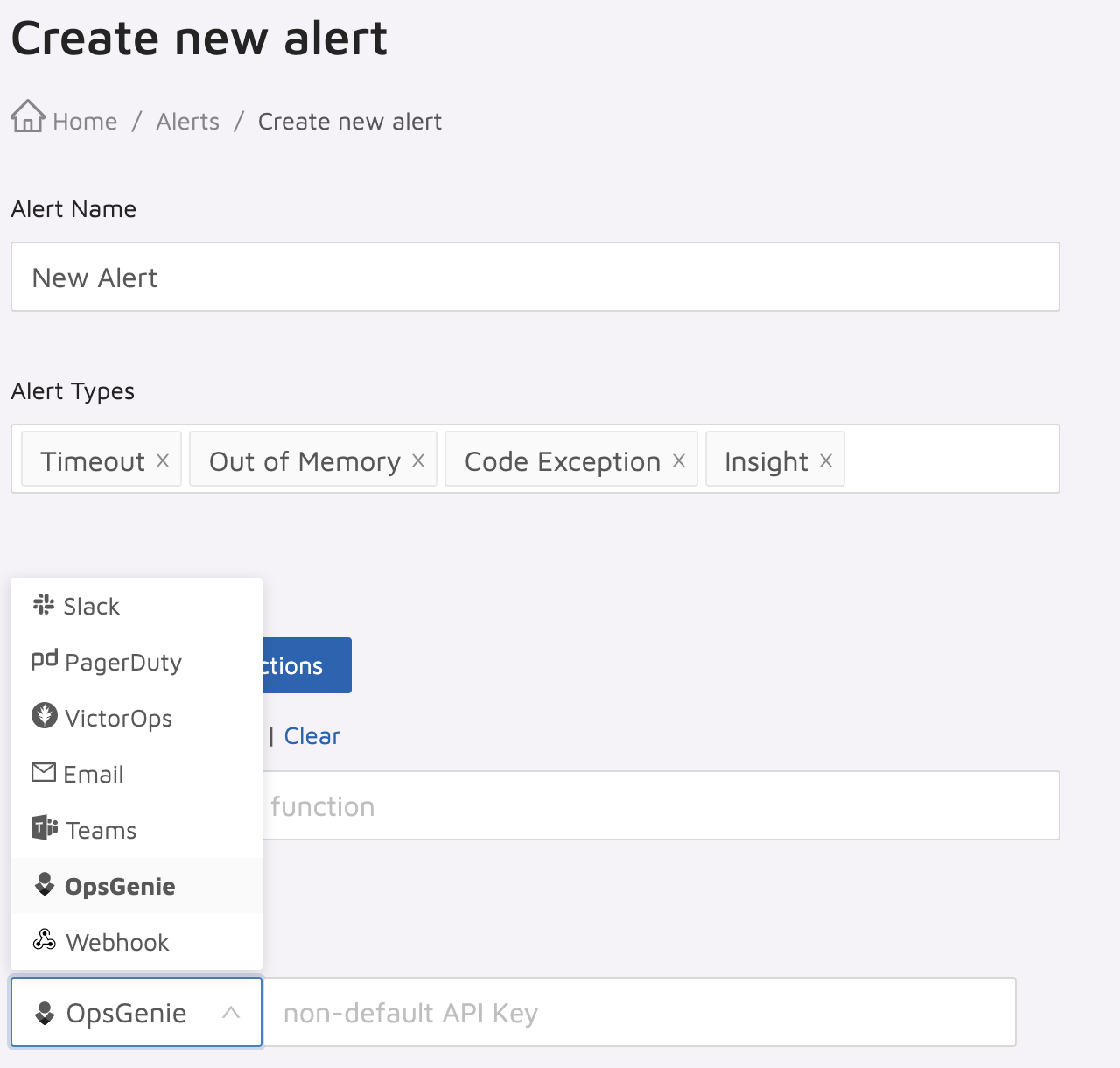Open the Alerts breadcrumb link

pyautogui.click(x=188, y=122)
